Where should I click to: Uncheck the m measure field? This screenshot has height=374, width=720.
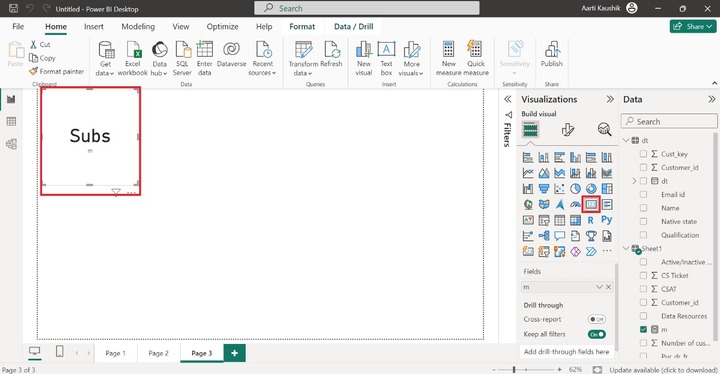pos(643,329)
